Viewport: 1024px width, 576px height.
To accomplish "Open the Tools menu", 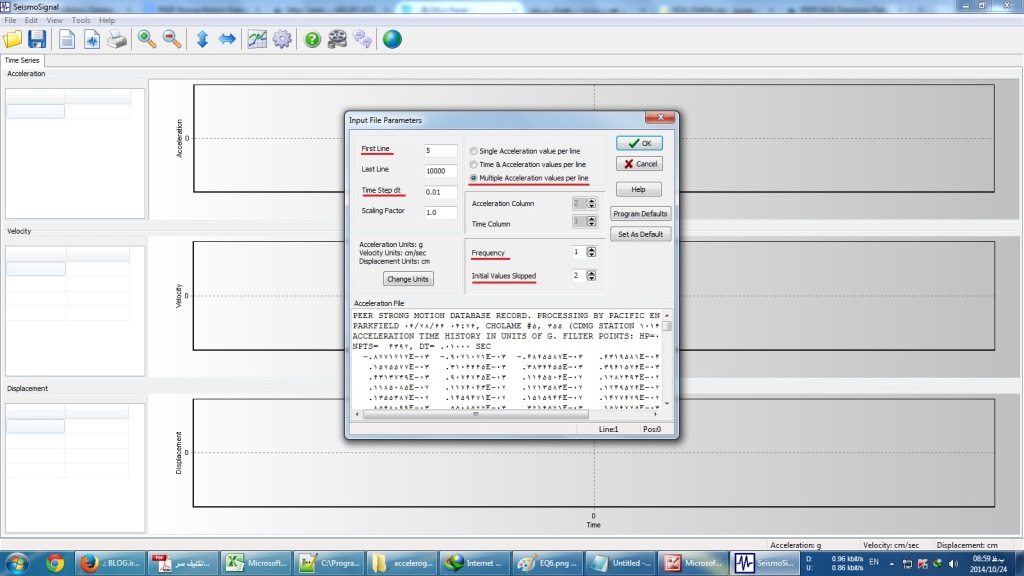I will click(x=81, y=20).
